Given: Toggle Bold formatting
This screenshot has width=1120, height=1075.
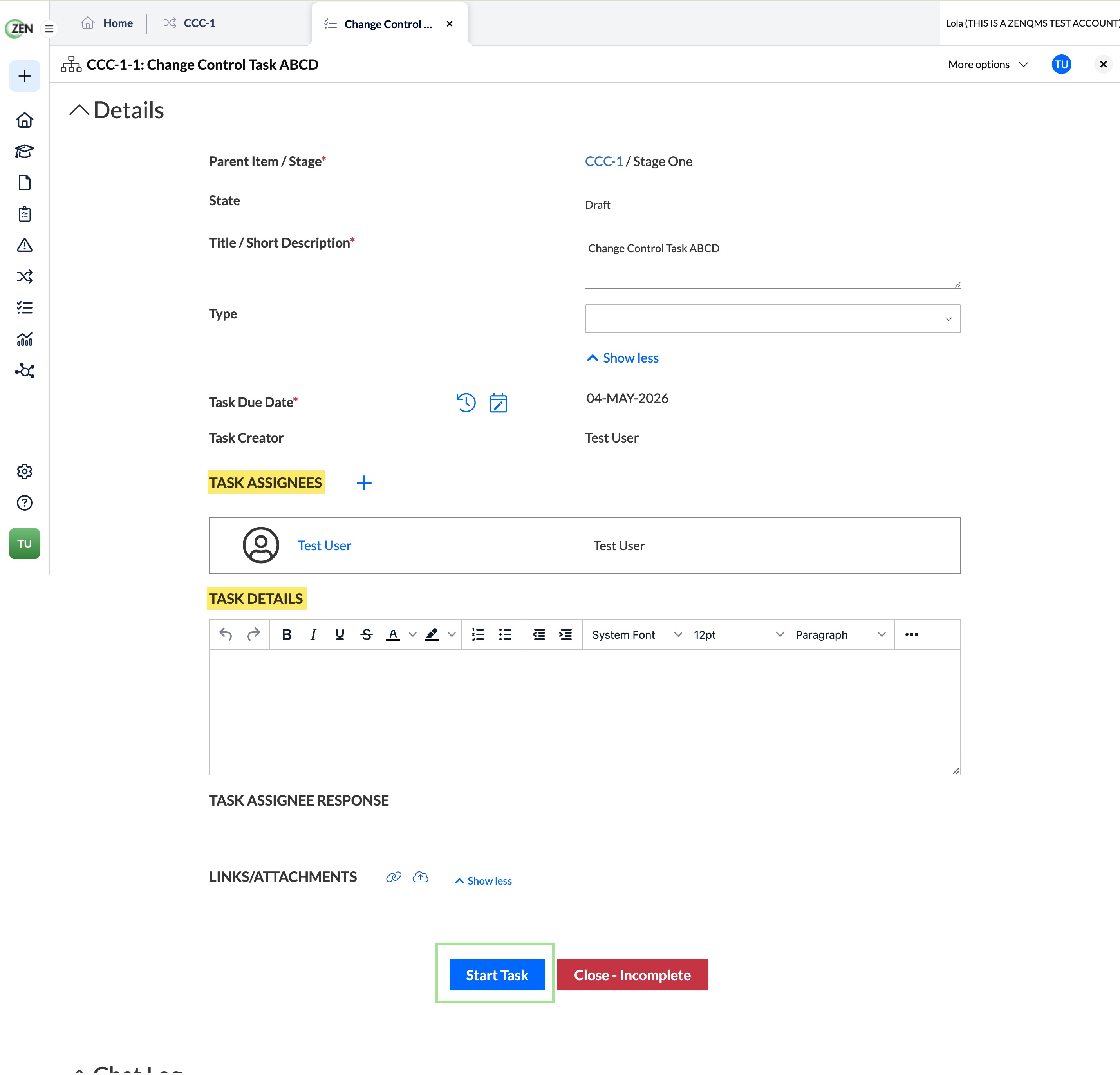Looking at the screenshot, I should tap(287, 634).
